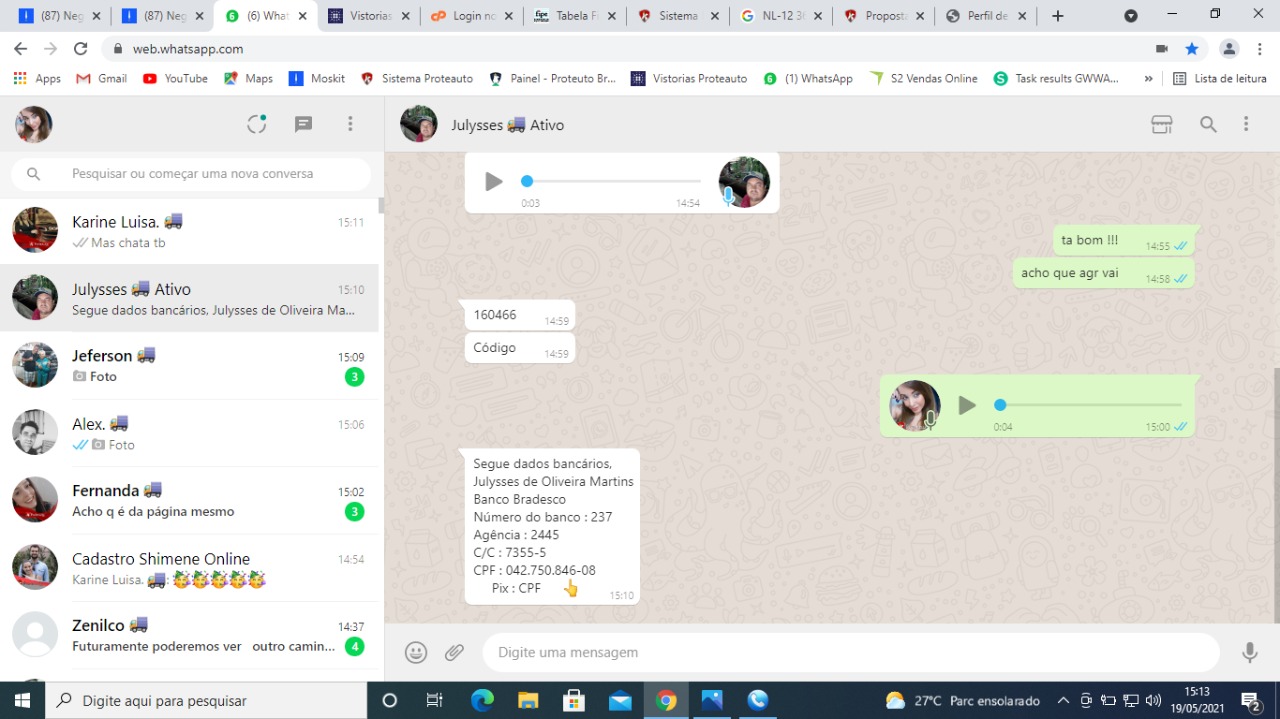The height and width of the screenshot is (719, 1280).
Task: Open Jeferson chat with 3 unread messages
Action: (190, 365)
